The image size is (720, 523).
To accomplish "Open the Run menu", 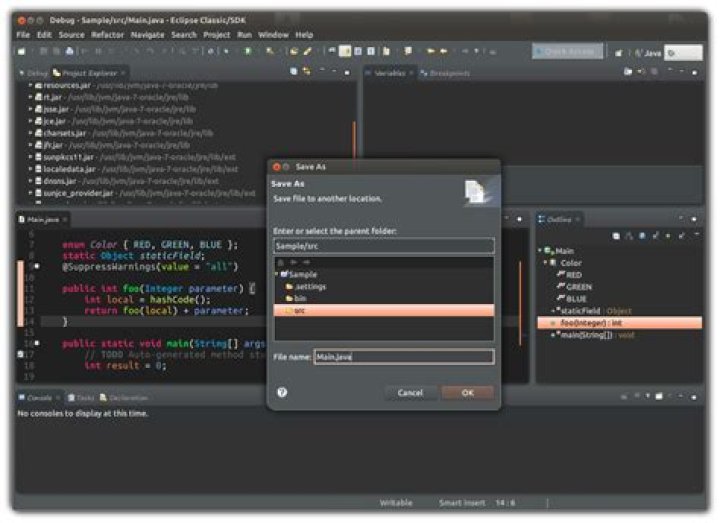I will (244, 35).
